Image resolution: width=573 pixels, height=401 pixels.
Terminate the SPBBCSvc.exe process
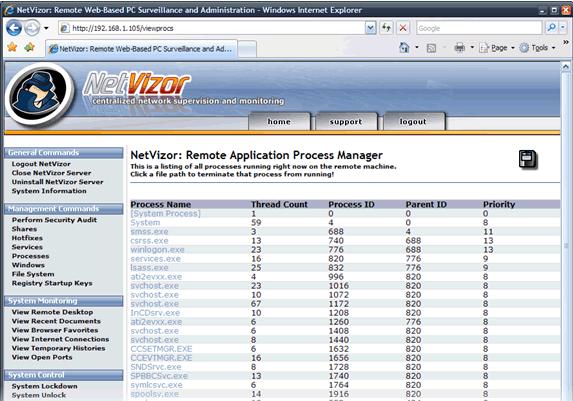click(x=159, y=376)
